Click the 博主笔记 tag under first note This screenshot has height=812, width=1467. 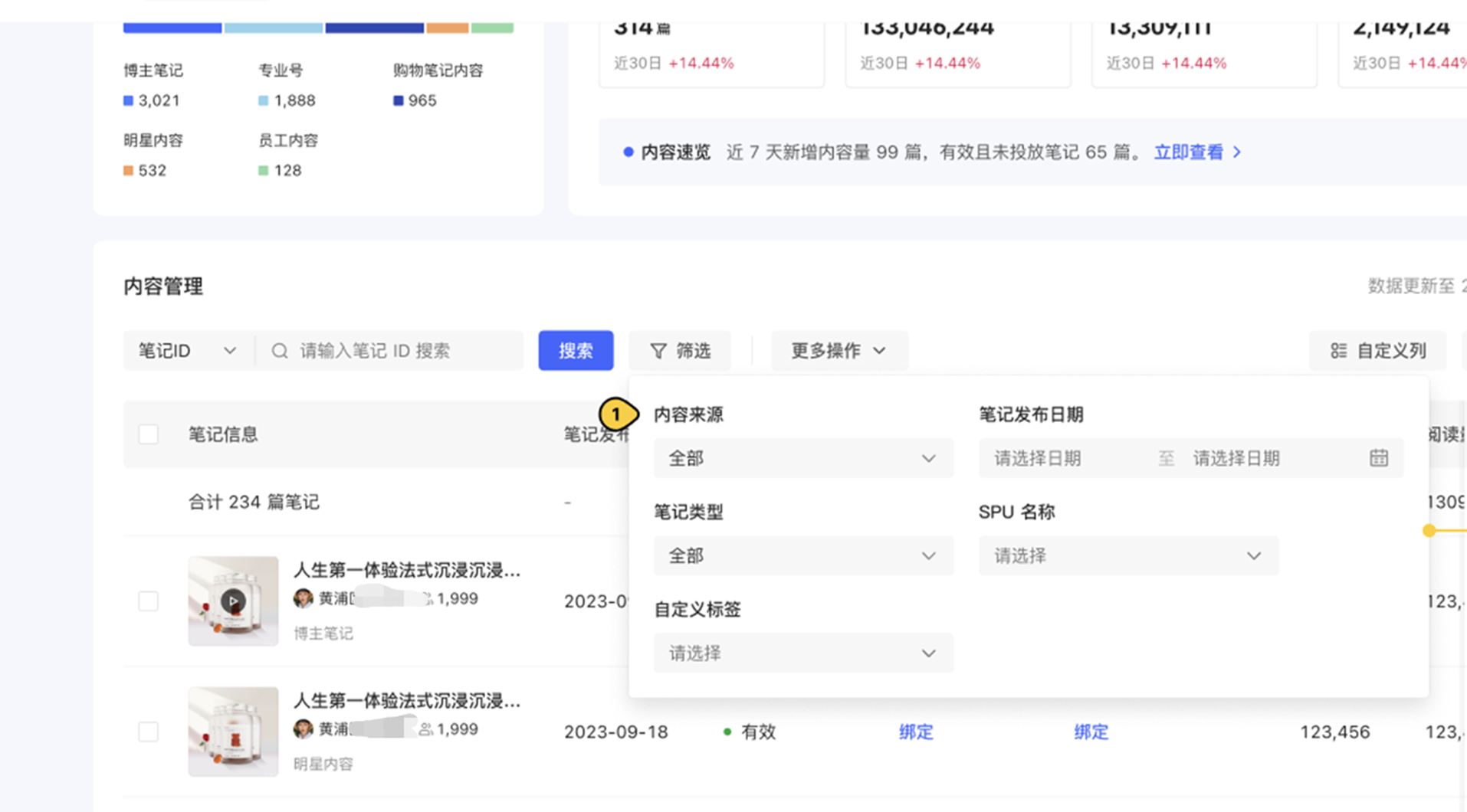pos(323,633)
